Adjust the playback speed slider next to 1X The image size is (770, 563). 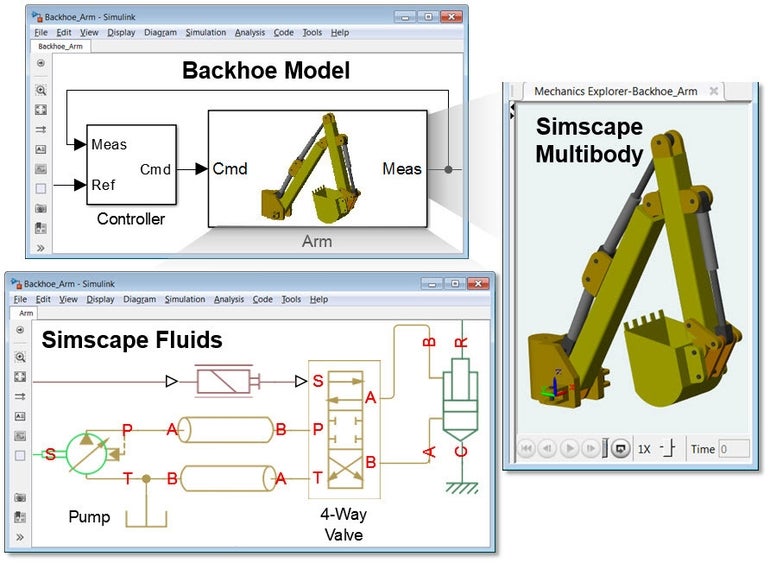[x=668, y=449]
